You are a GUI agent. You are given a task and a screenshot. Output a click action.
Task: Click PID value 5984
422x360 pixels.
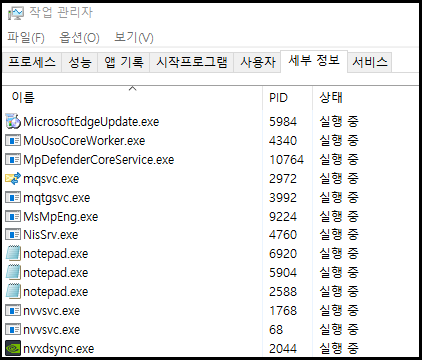283,122
